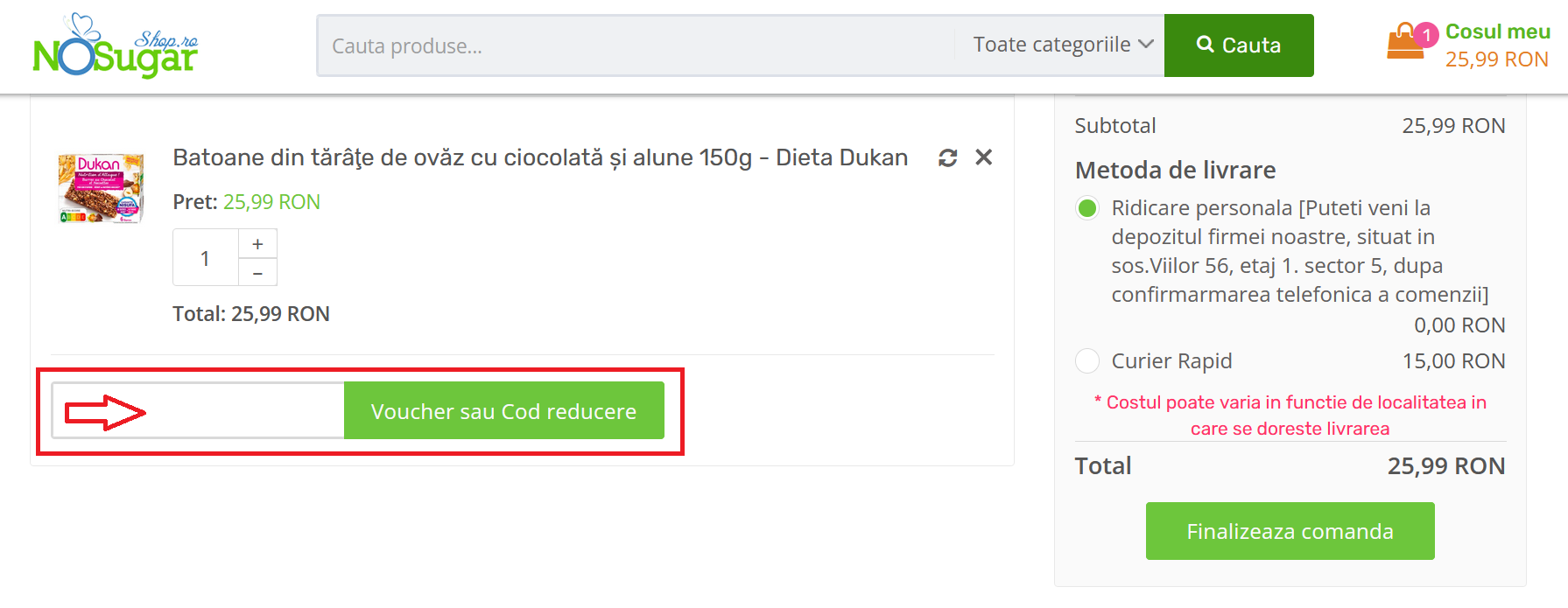Click the magnifier icon in Cauta button
Viewport: 1568px width, 608px height.
coord(1205,45)
